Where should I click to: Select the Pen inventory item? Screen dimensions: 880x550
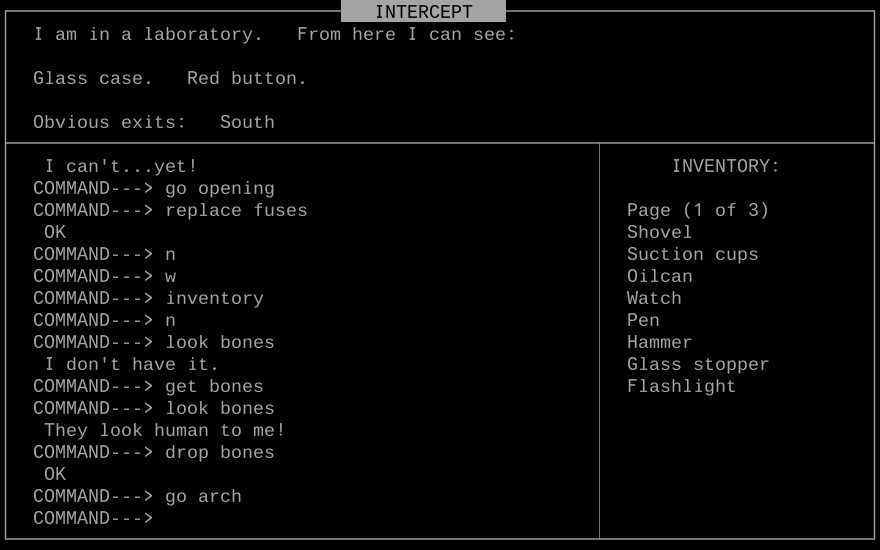[643, 320]
